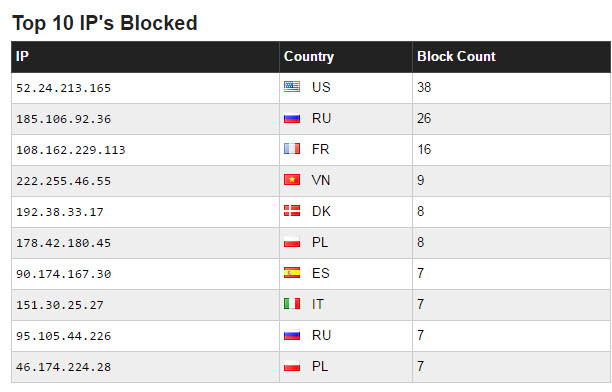
Task: Click the Top 10 IP's Blocked heading
Action: click(x=105, y=23)
